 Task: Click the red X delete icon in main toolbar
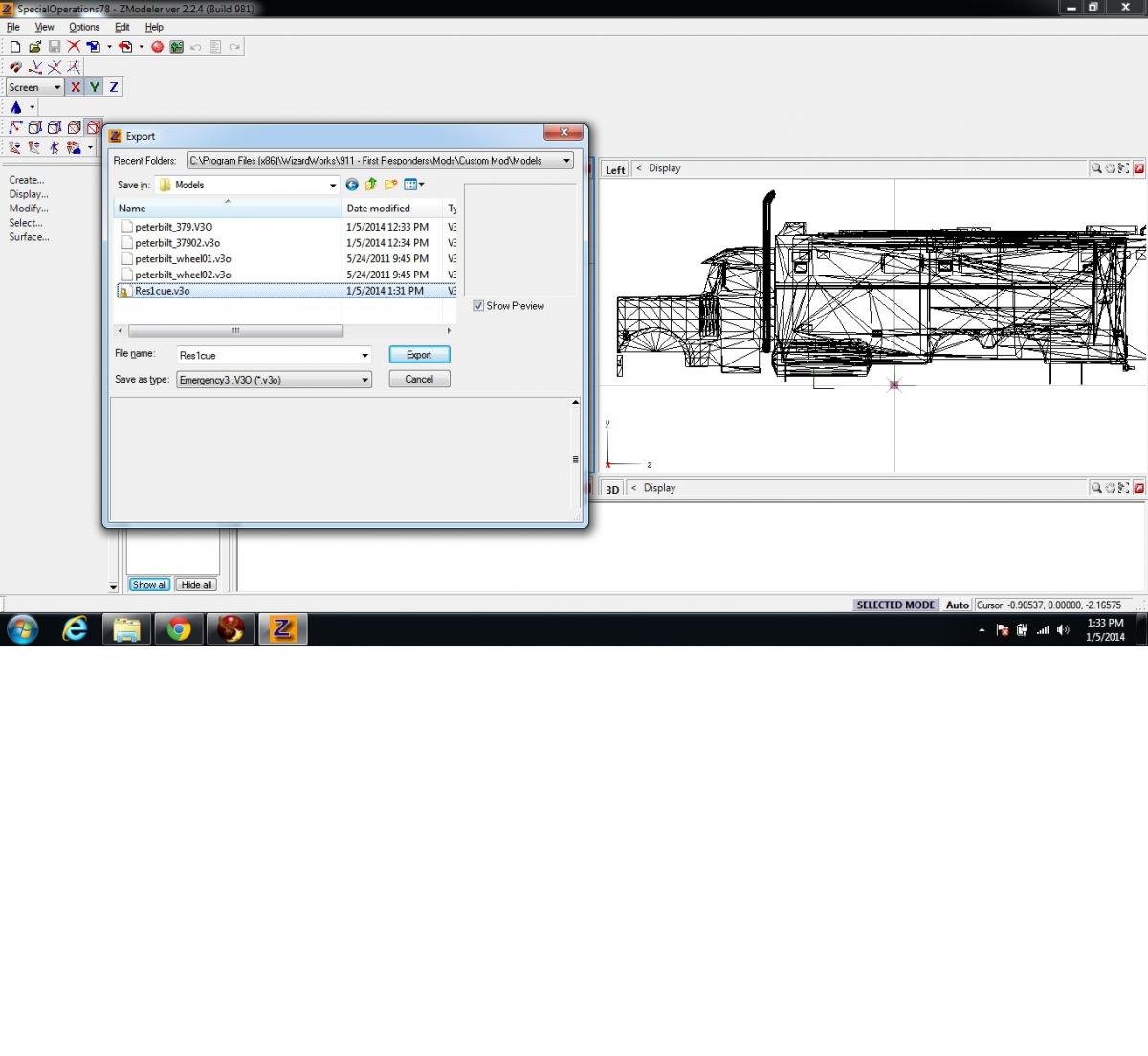pos(74,47)
